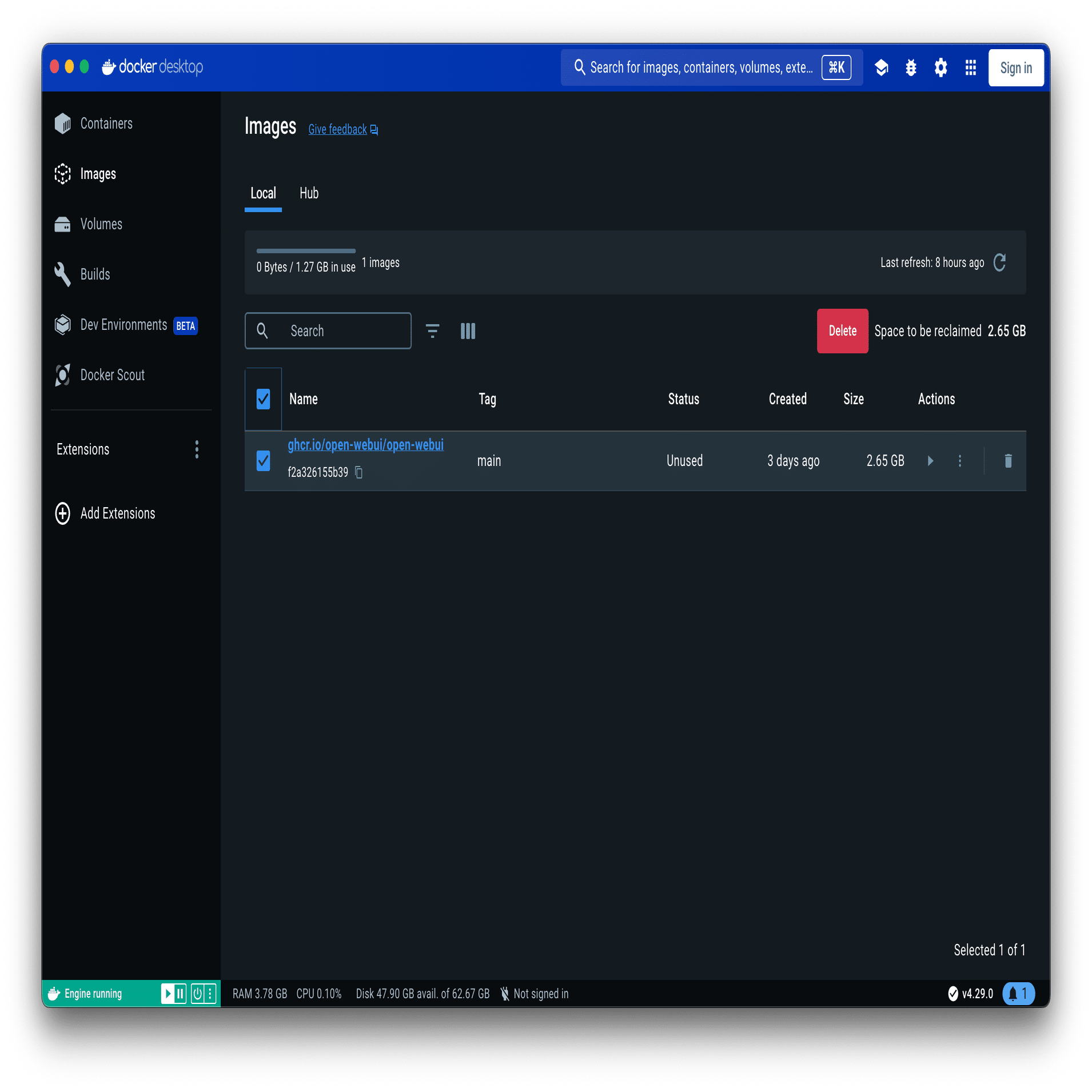The height and width of the screenshot is (1092, 1092).
Task: Click the disk usage progress bar
Action: pos(306,251)
